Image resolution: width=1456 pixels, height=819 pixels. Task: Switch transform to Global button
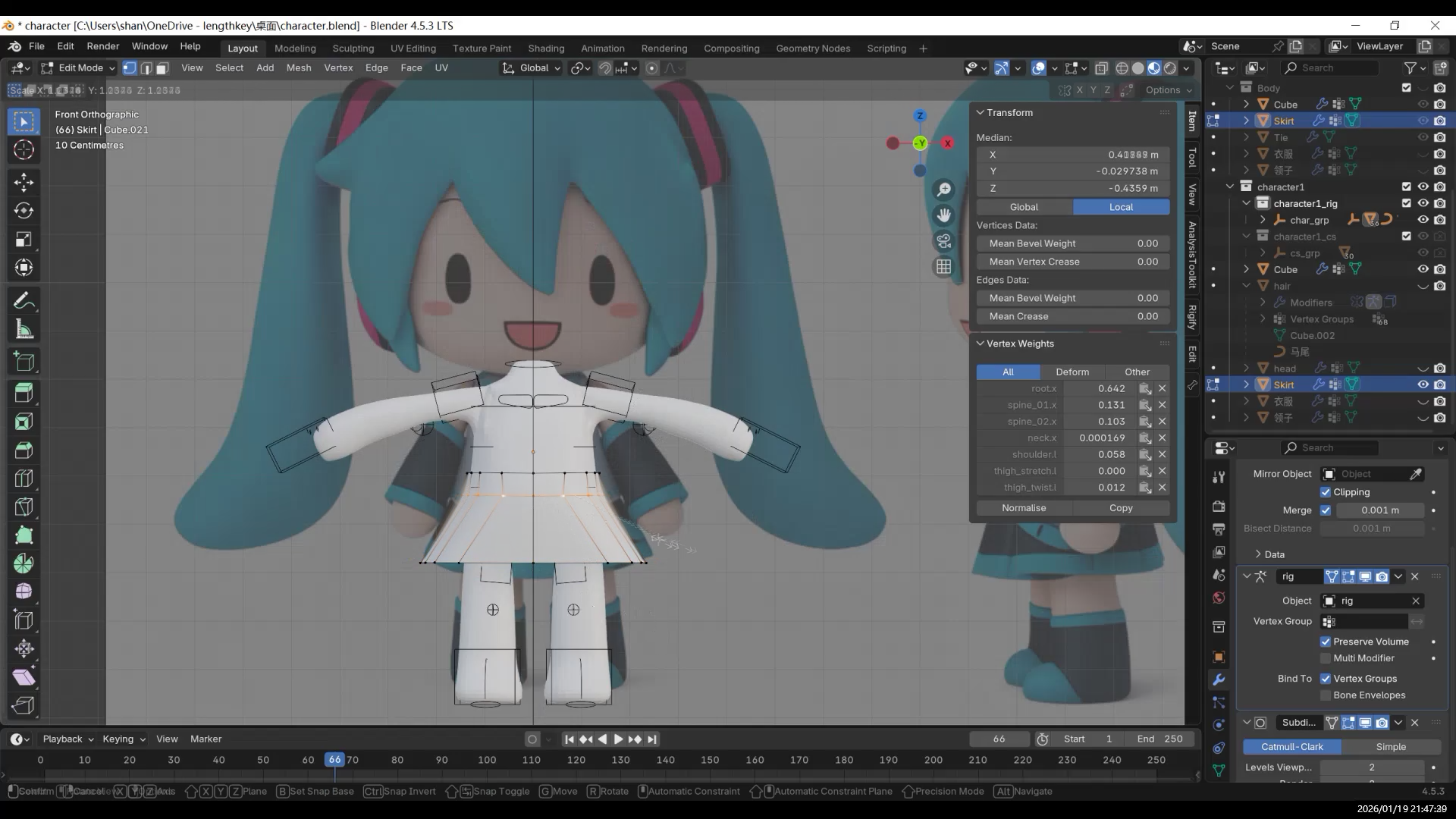[1024, 207]
